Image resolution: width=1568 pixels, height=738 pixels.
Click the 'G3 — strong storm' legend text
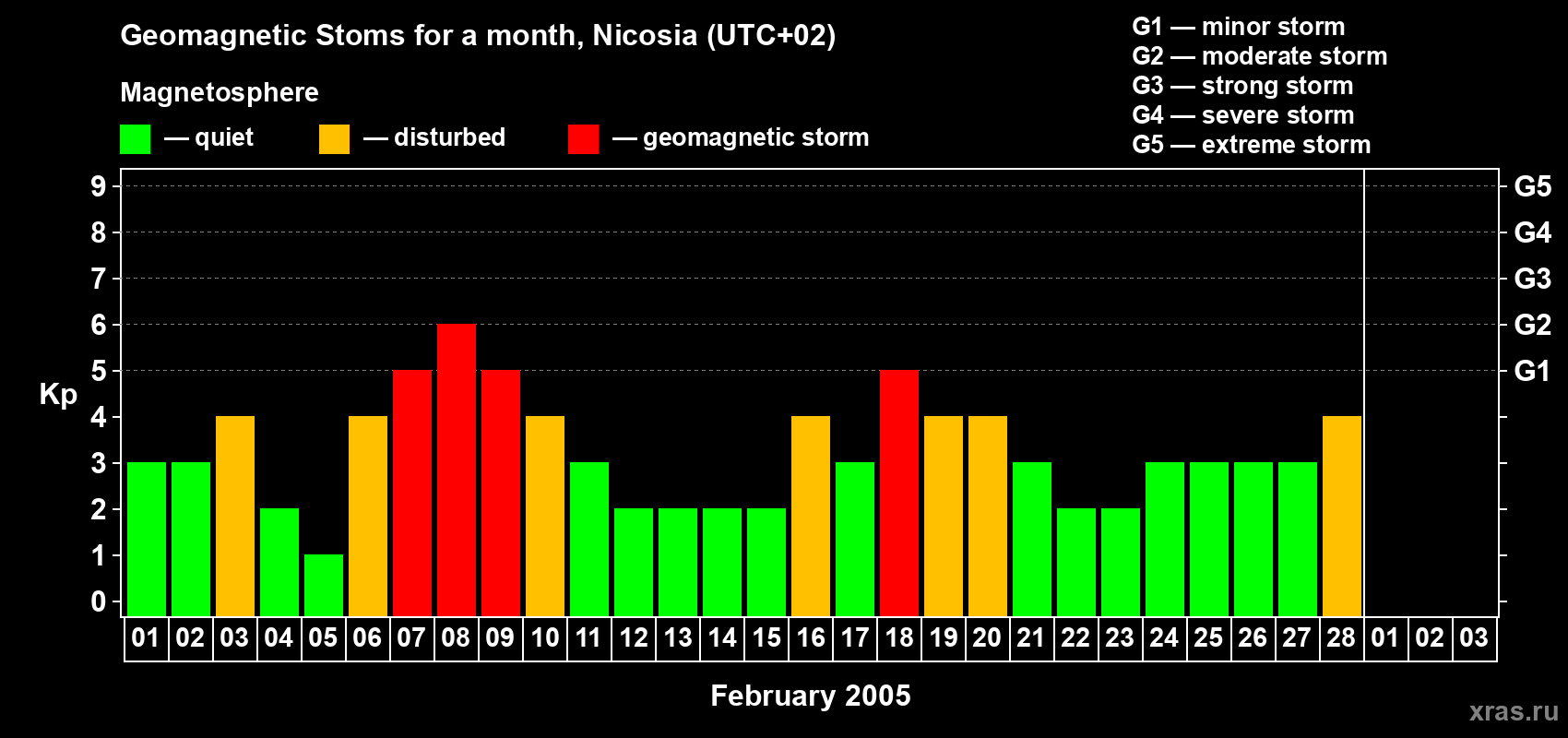point(1242,86)
